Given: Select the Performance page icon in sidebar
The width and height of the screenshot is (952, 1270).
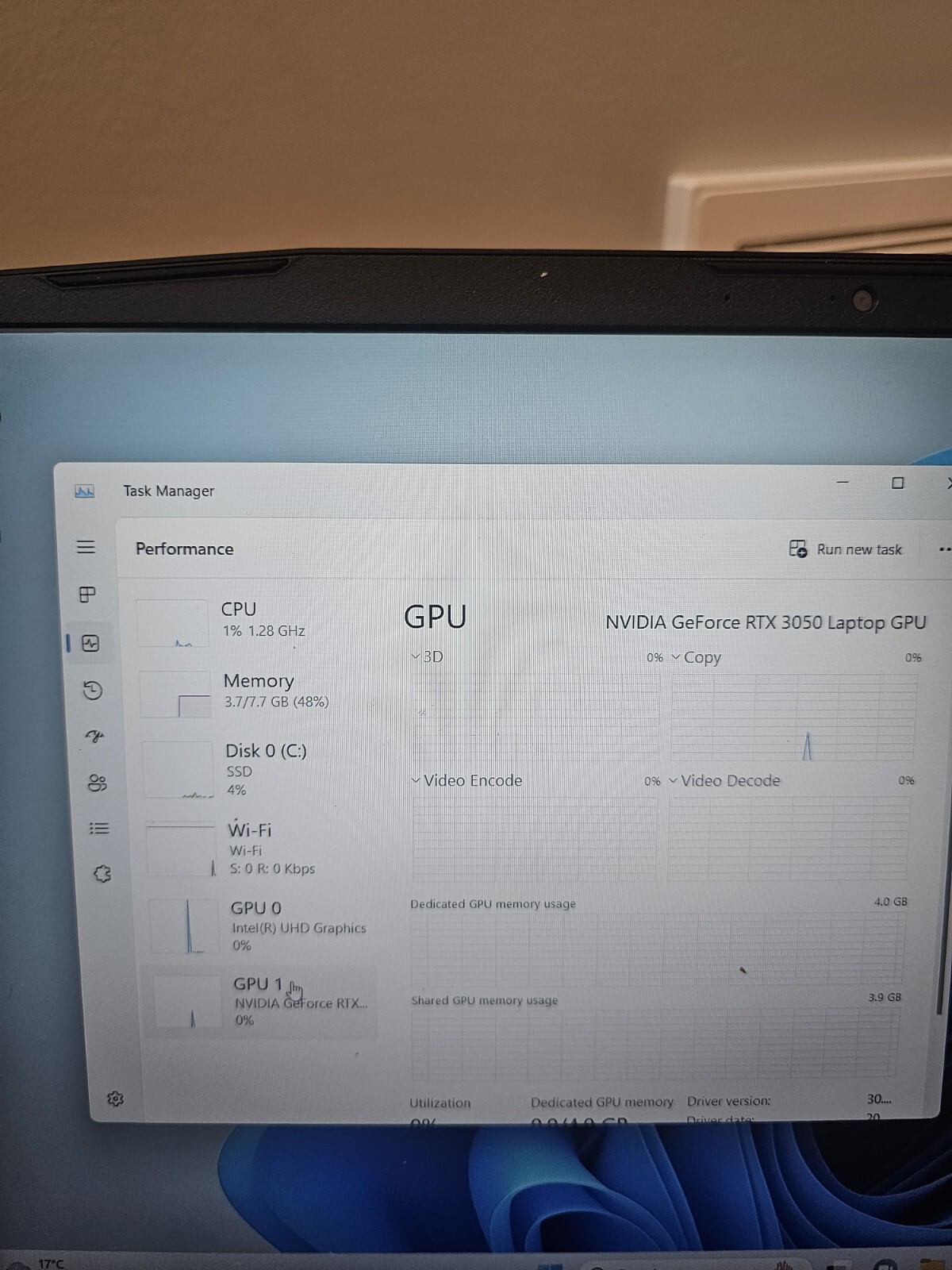Looking at the screenshot, I should 90,643.
